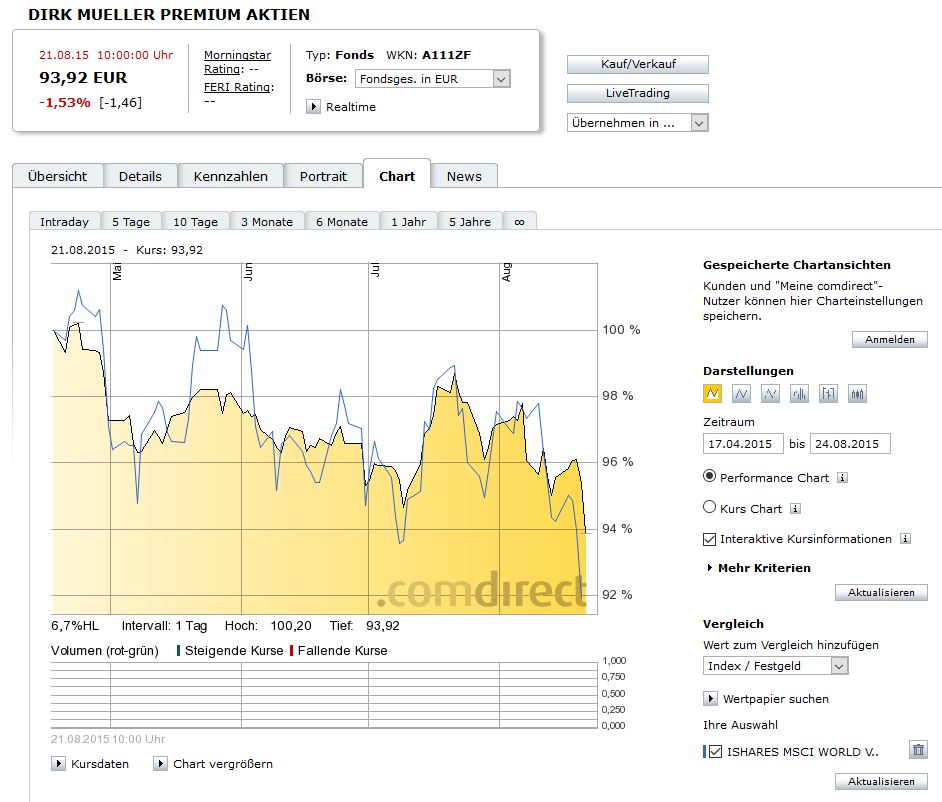Toggle the Interaktive Kursinformationen checkbox
The image size is (942, 802).
[710, 539]
